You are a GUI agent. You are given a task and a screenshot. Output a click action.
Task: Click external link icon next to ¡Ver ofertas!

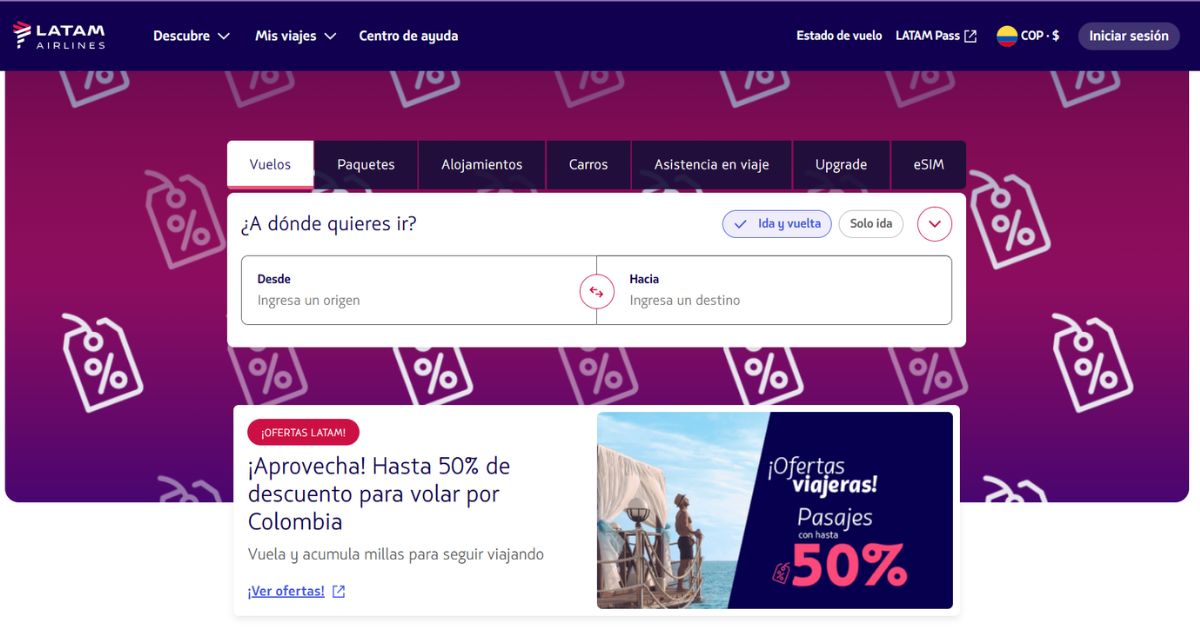(339, 591)
